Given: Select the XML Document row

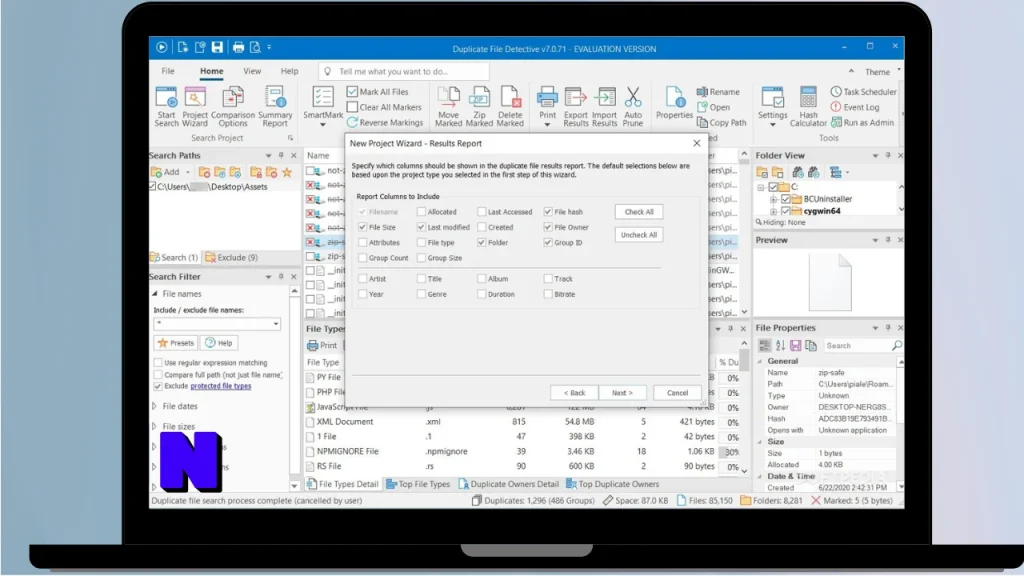Looking at the screenshot, I should pos(520,422).
